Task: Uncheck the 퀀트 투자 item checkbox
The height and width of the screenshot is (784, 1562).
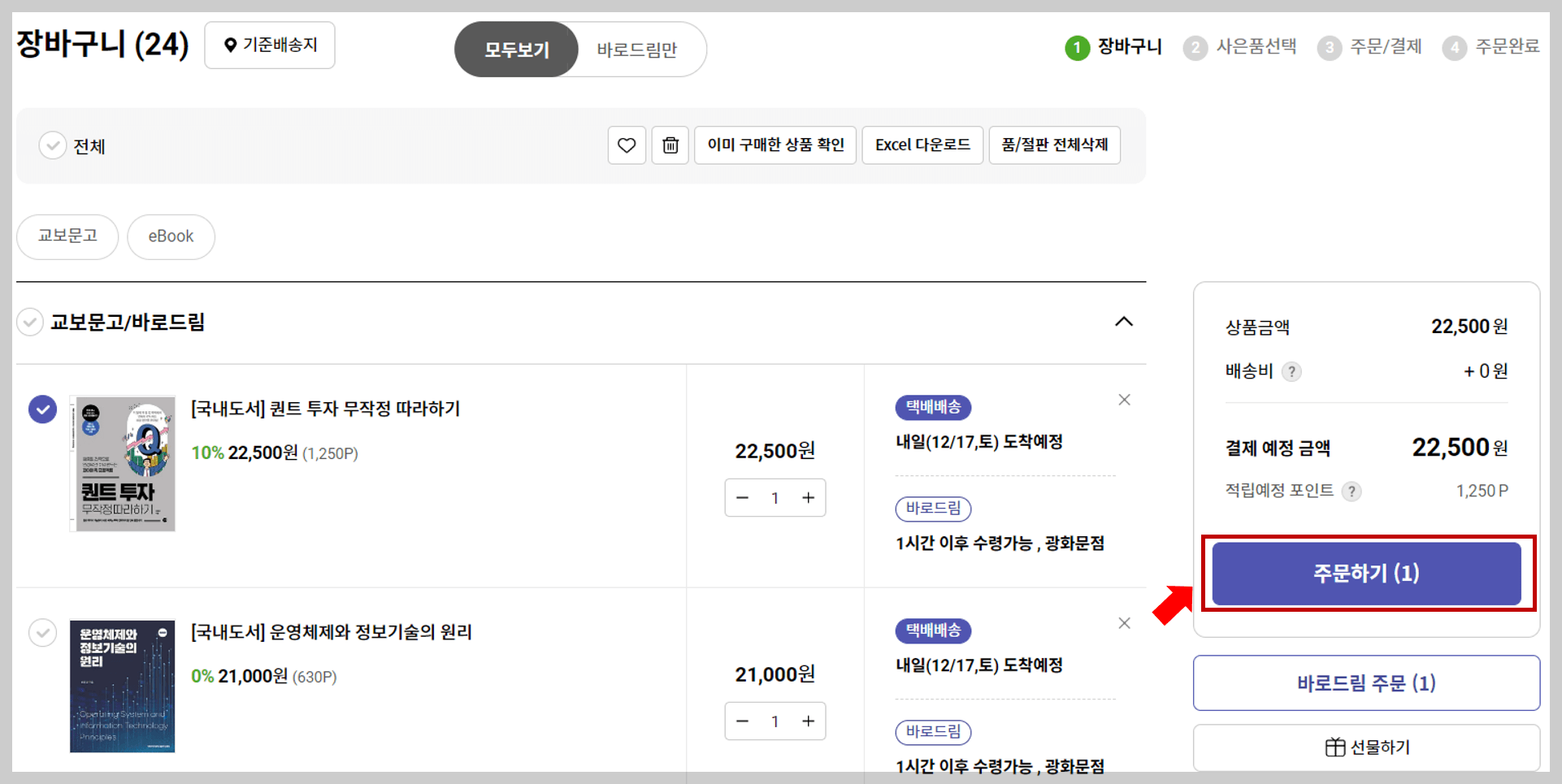Action: click(x=42, y=409)
